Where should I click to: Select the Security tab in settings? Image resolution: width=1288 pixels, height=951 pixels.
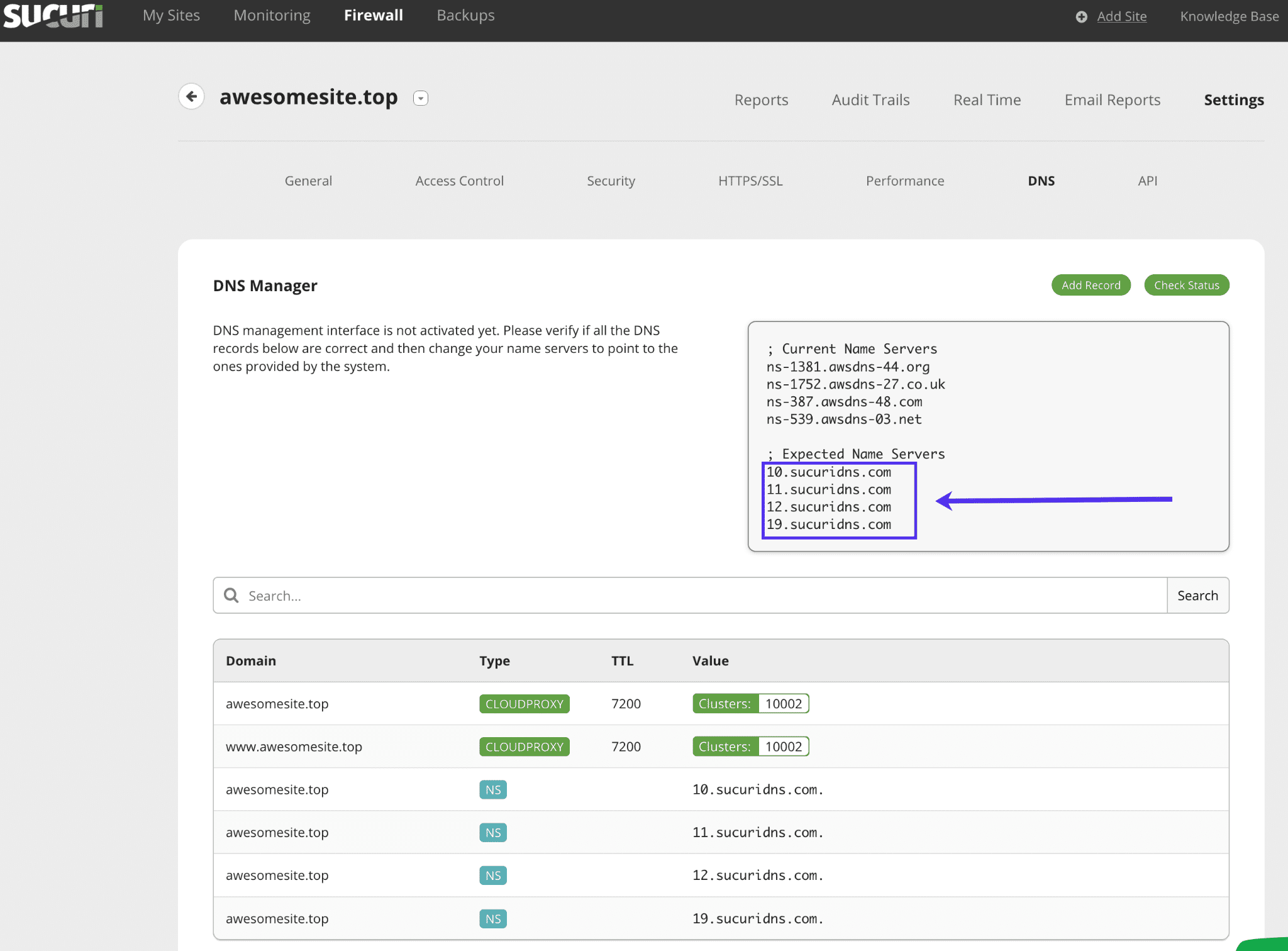(x=612, y=180)
